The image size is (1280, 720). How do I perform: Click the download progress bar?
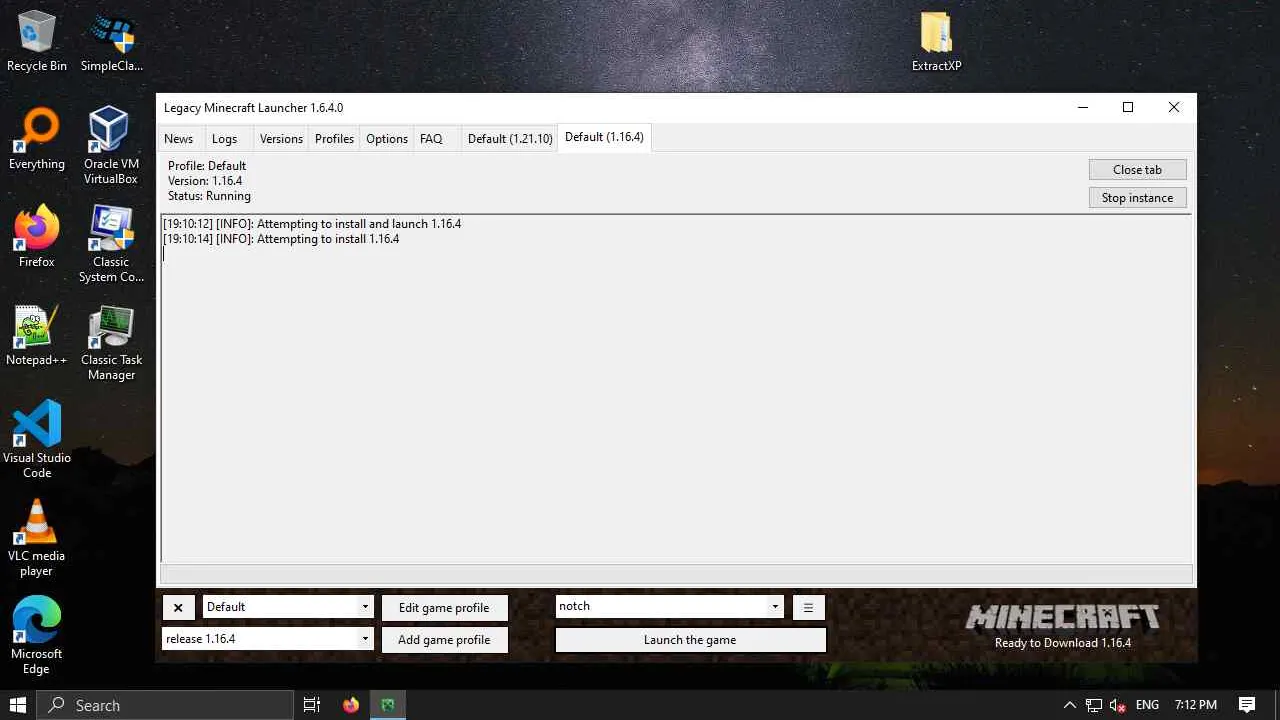point(676,574)
